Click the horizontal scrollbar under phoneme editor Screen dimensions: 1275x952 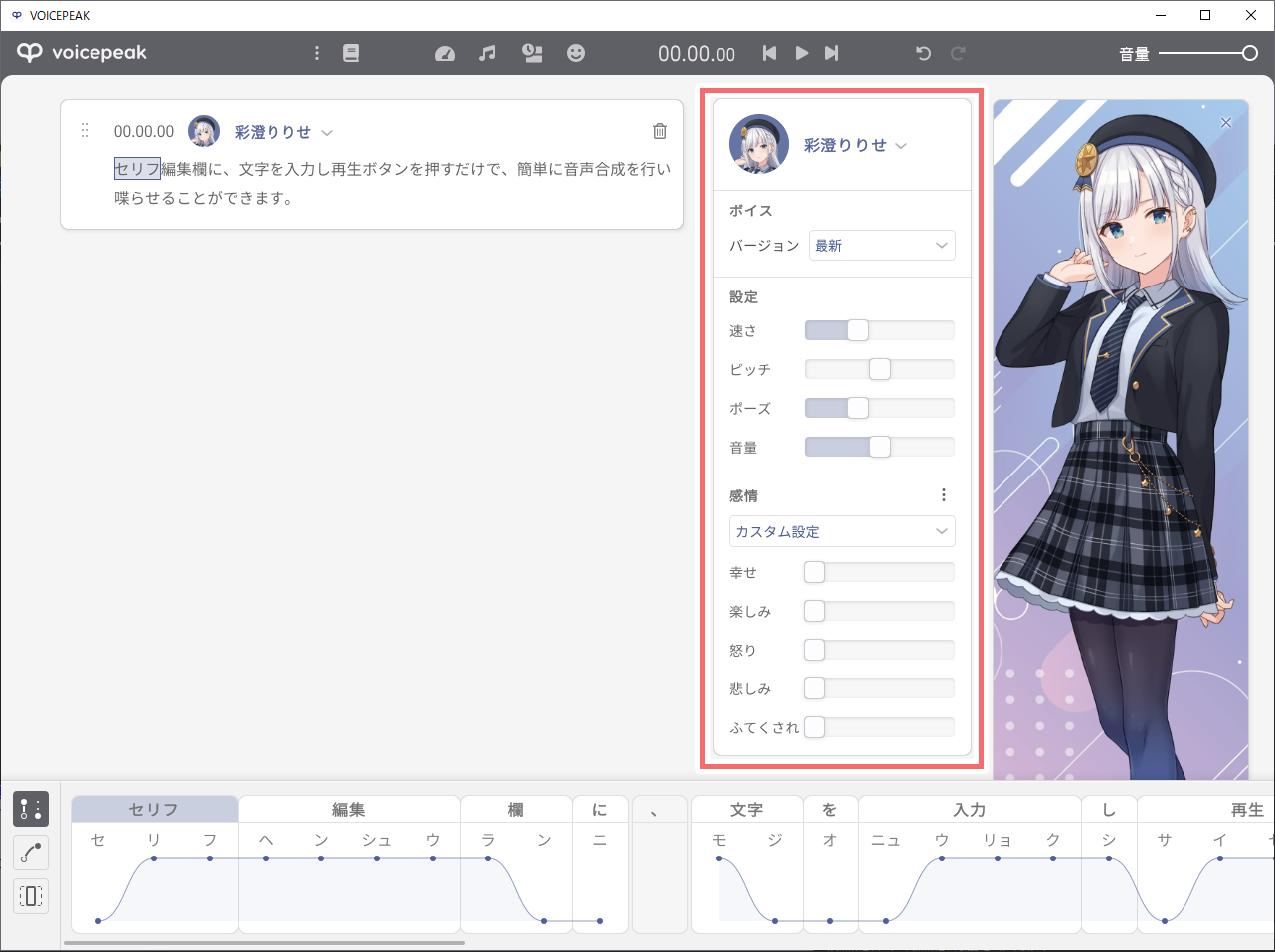[x=265, y=942]
